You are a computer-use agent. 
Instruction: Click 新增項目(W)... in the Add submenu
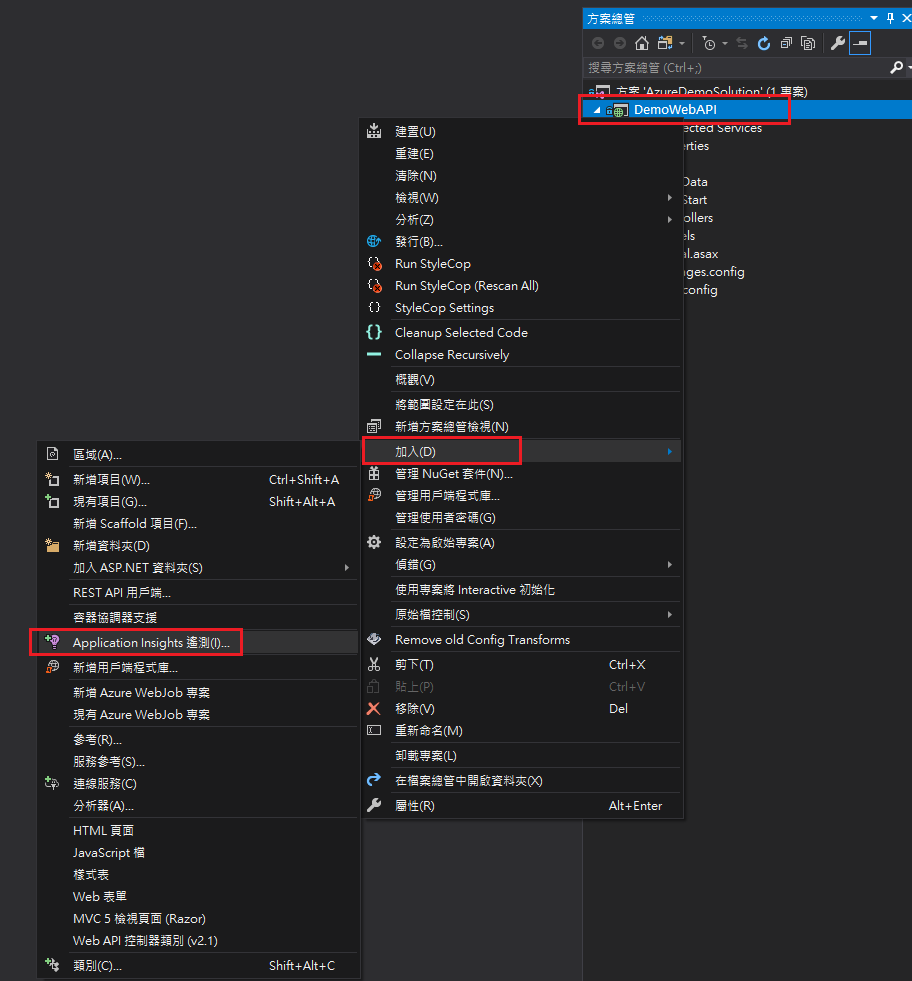(111, 480)
